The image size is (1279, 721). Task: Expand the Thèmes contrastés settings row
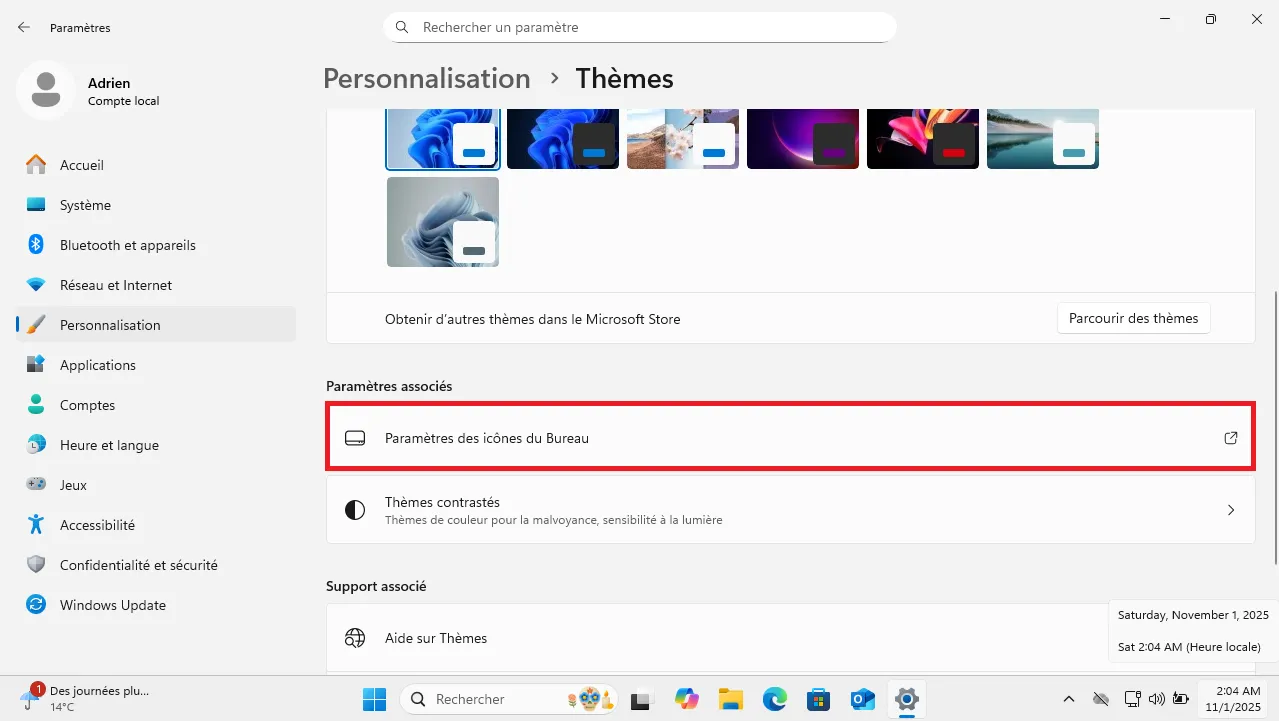click(x=790, y=510)
